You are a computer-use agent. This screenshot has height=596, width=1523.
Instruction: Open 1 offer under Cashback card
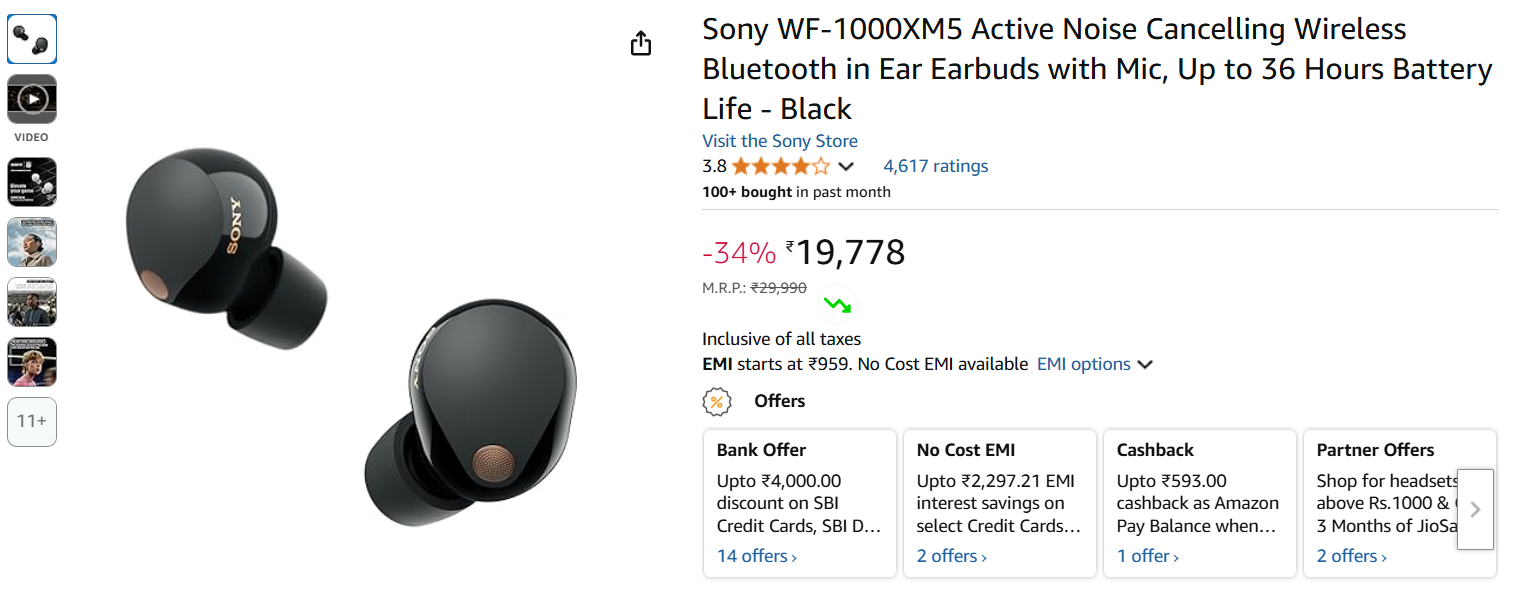click(x=1147, y=556)
